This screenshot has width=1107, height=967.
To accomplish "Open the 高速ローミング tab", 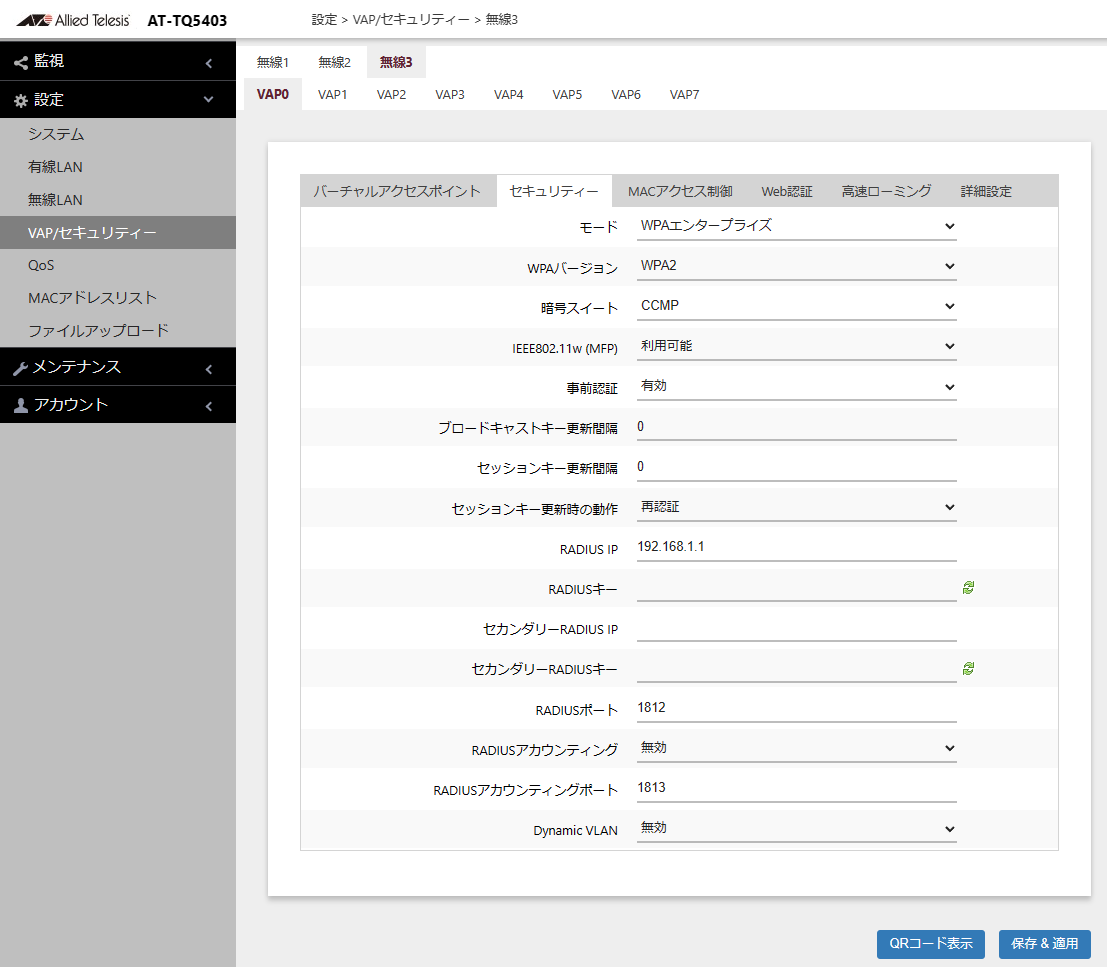I will click(x=886, y=191).
